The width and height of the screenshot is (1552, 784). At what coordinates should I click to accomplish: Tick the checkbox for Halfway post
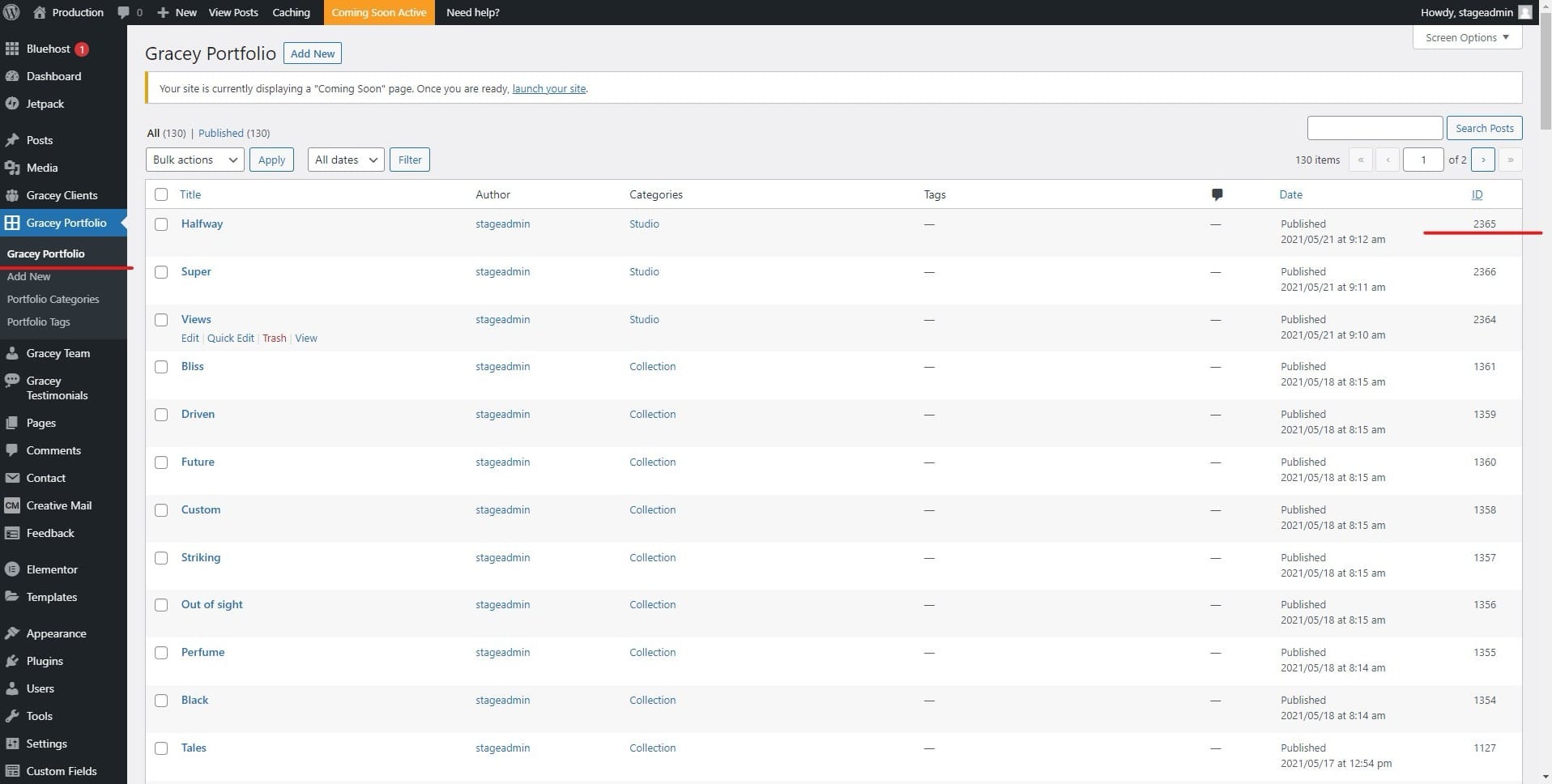tap(161, 224)
